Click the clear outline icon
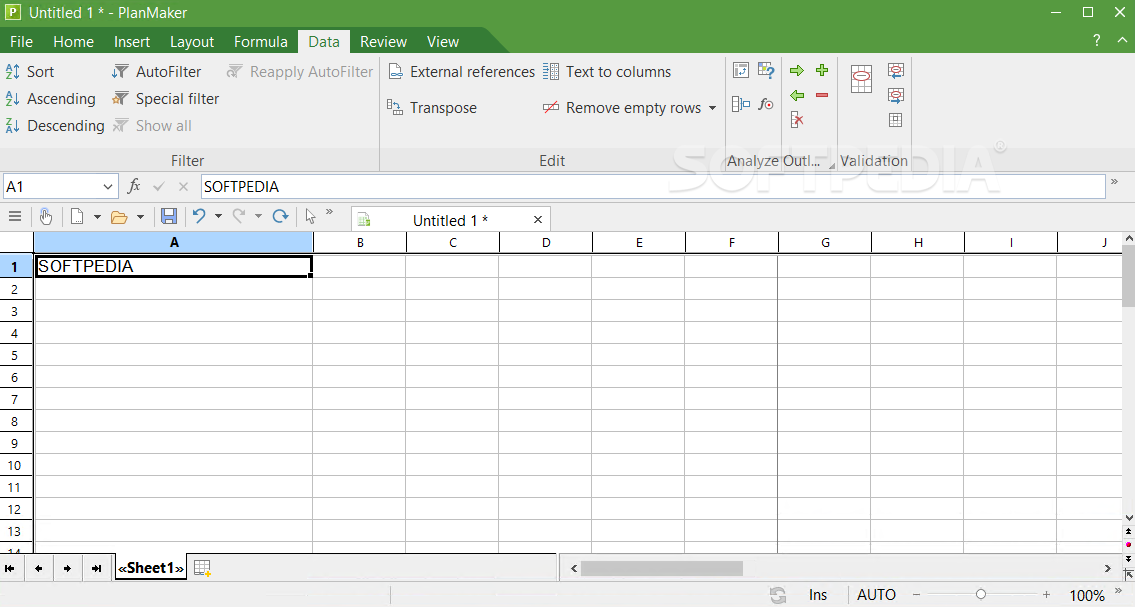The height and width of the screenshot is (607, 1135). coord(797,119)
